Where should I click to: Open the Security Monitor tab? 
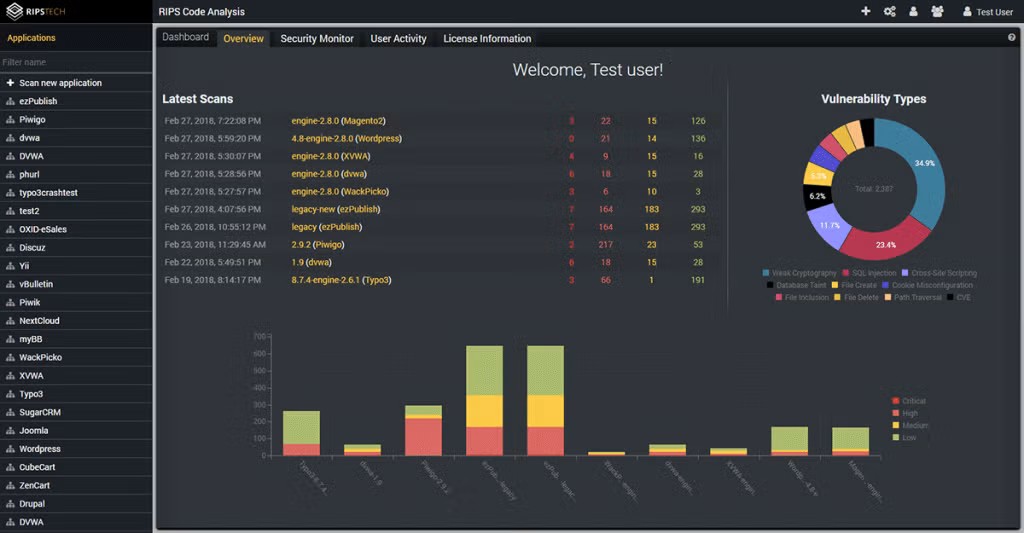(317, 39)
